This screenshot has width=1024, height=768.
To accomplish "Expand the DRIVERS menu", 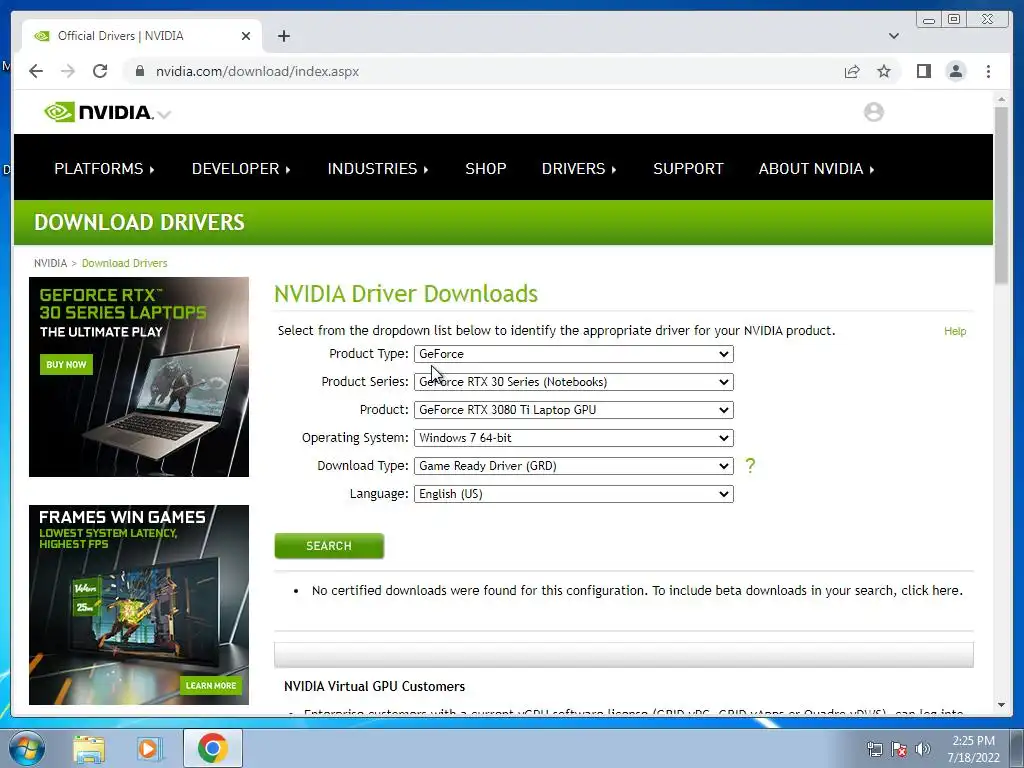I will pyautogui.click(x=579, y=168).
